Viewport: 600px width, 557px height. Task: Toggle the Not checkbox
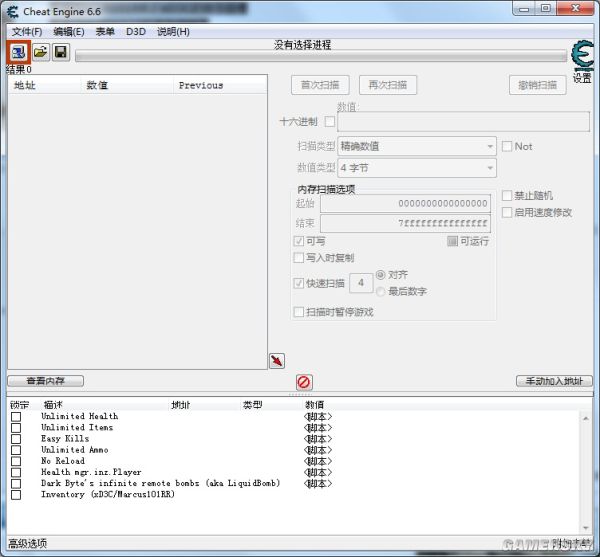pos(507,146)
